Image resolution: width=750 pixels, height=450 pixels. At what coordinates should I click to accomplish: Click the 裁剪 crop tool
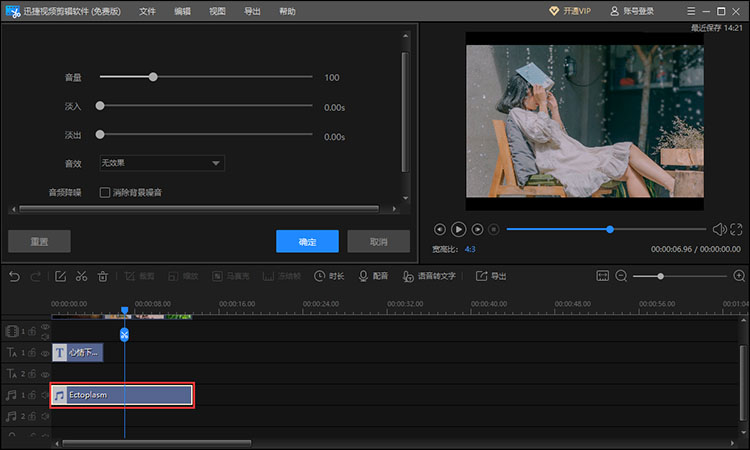pyautogui.click(x=139, y=276)
